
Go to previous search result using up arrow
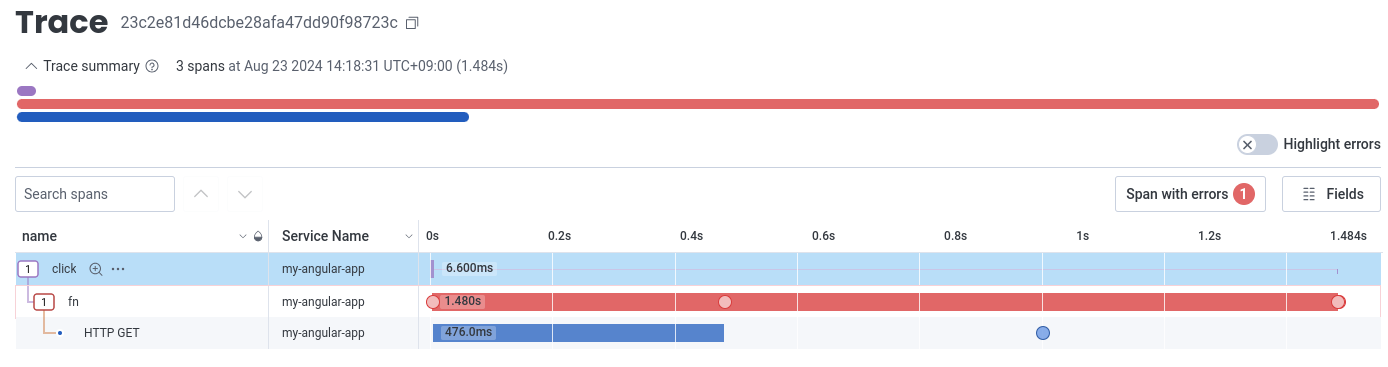coord(200,194)
